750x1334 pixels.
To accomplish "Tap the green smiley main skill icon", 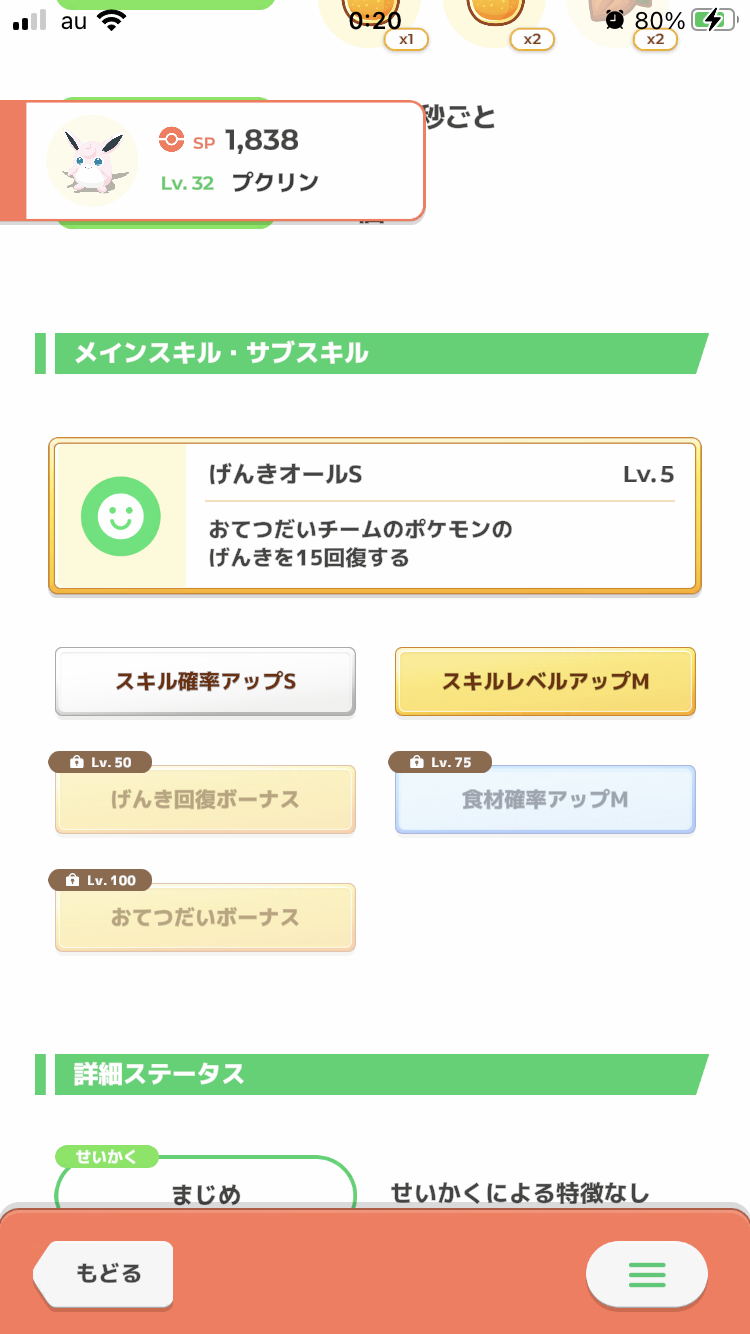I will pos(120,516).
